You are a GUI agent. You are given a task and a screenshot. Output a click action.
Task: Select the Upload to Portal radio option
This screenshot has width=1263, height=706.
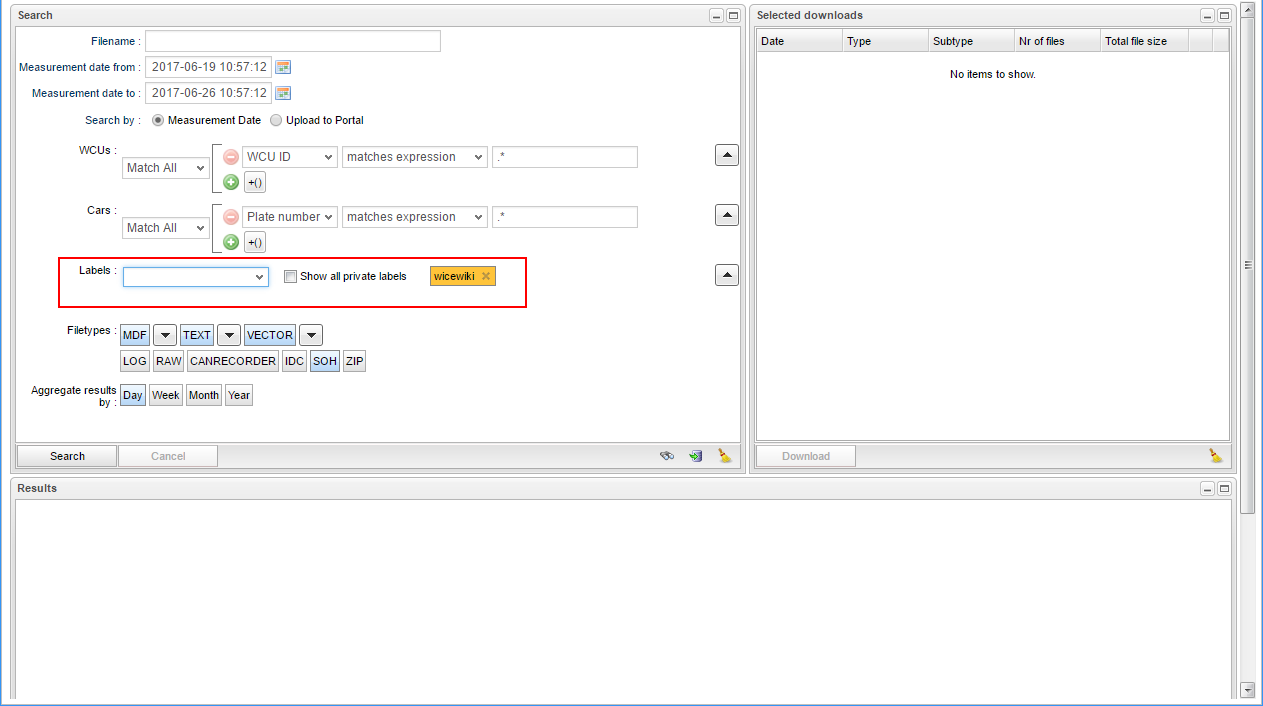(x=276, y=120)
